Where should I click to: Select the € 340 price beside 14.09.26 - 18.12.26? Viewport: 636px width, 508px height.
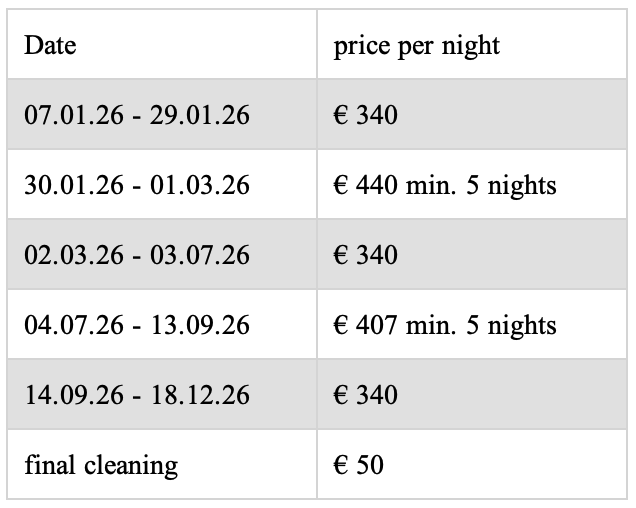click(x=365, y=395)
